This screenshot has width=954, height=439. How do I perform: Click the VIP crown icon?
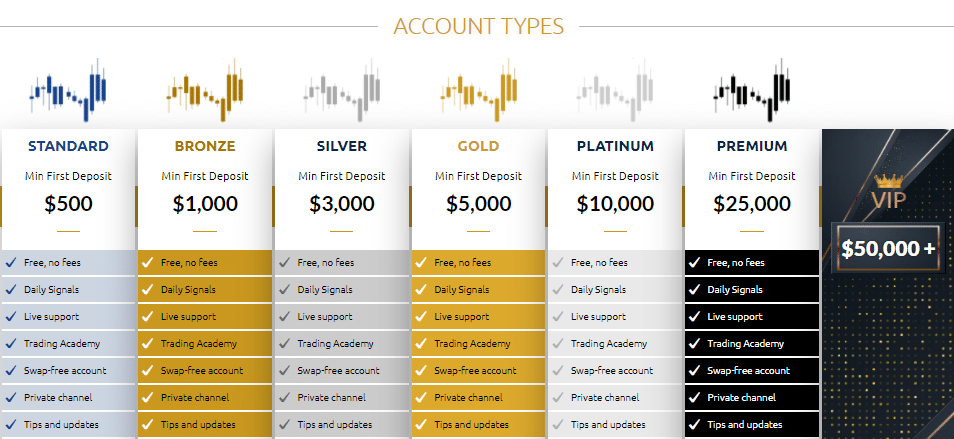(x=889, y=181)
